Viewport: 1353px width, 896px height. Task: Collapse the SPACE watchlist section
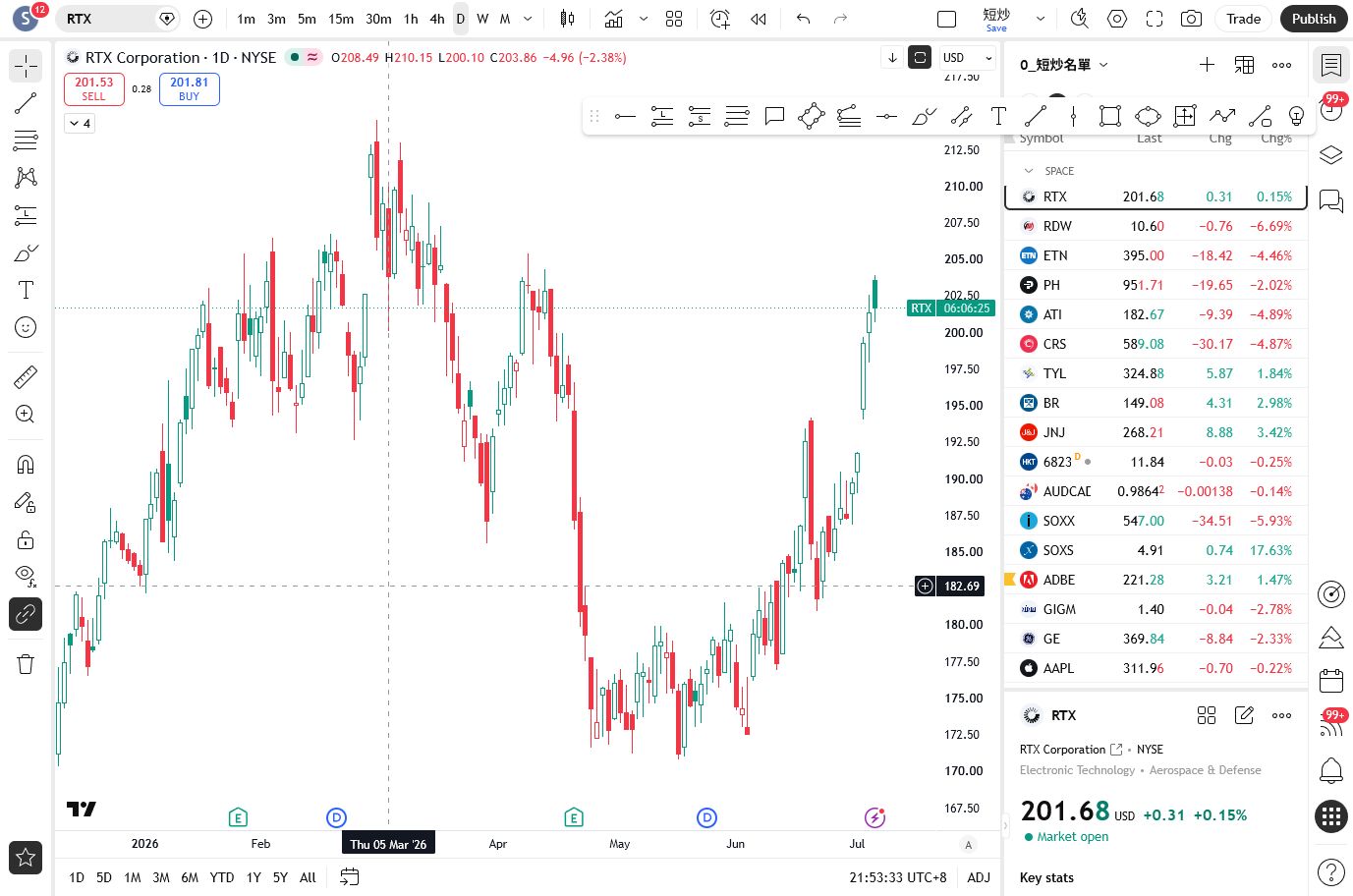pyautogui.click(x=1029, y=171)
